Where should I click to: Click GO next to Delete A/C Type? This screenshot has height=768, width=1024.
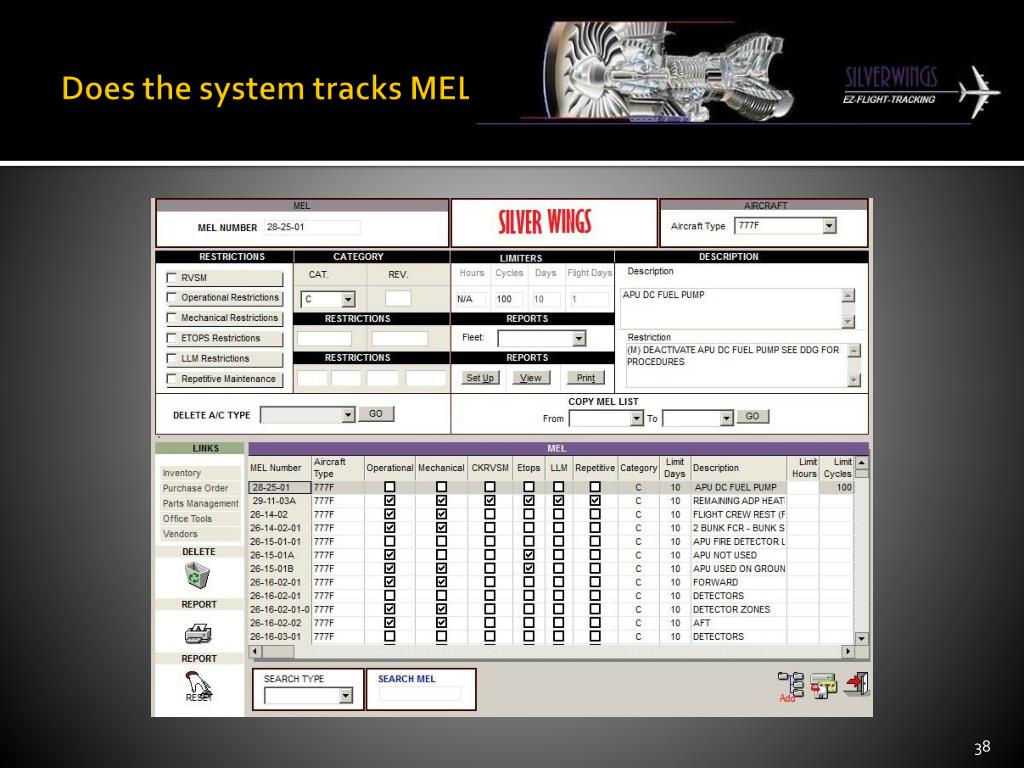point(376,414)
